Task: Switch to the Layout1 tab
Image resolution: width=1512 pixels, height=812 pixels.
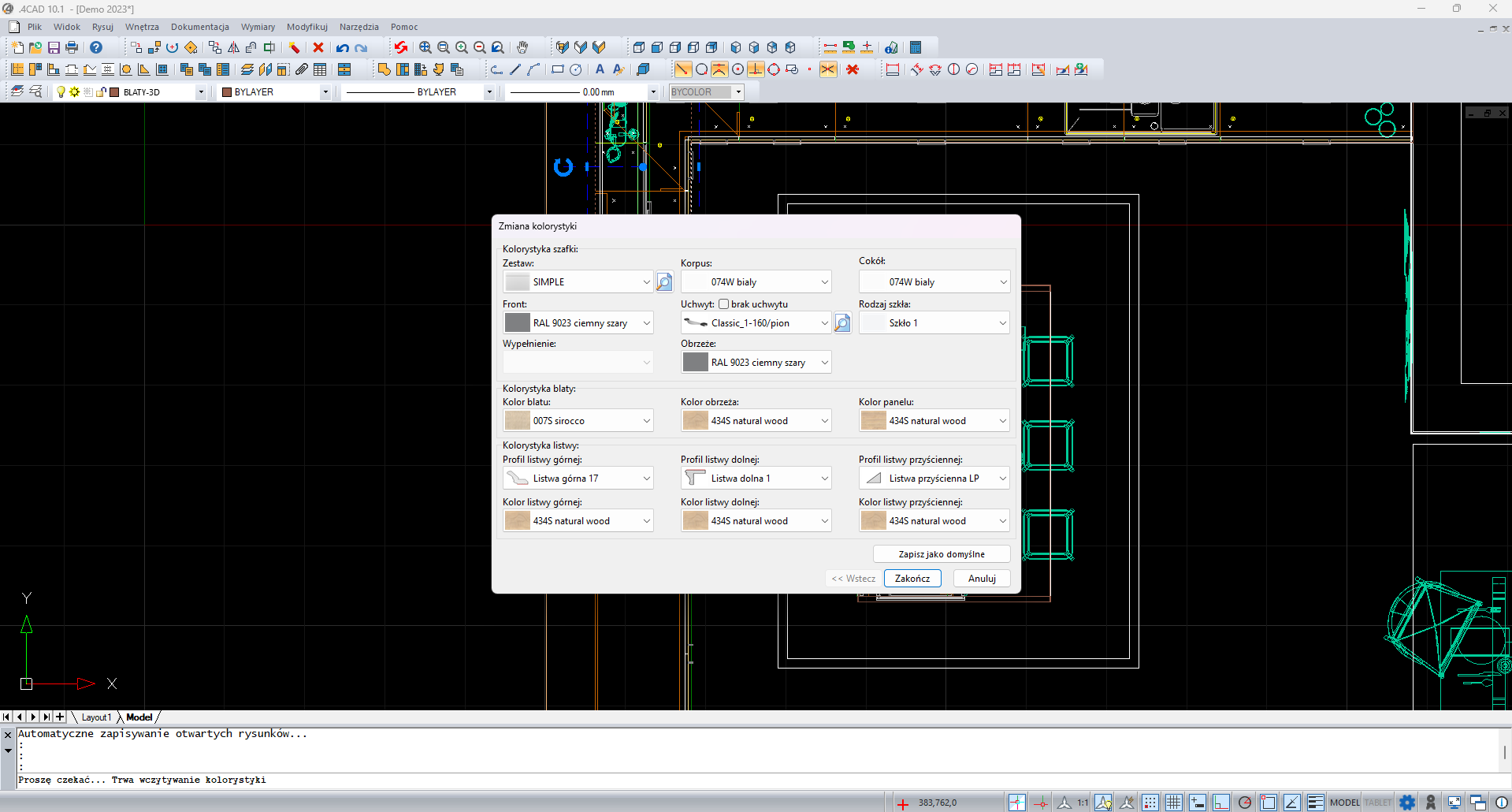Action: coord(96,717)
